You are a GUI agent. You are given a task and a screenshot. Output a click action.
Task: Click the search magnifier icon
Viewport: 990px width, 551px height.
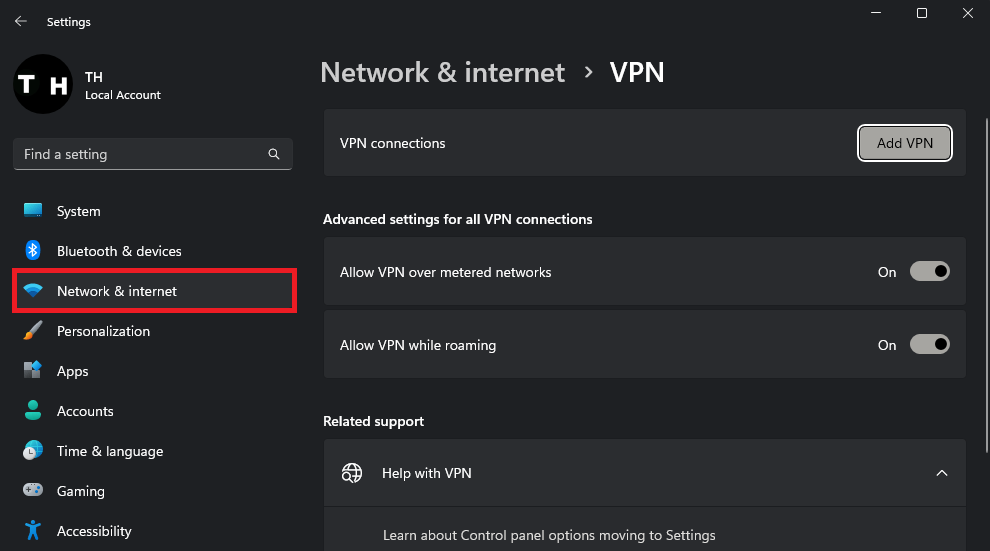[274, 154]
